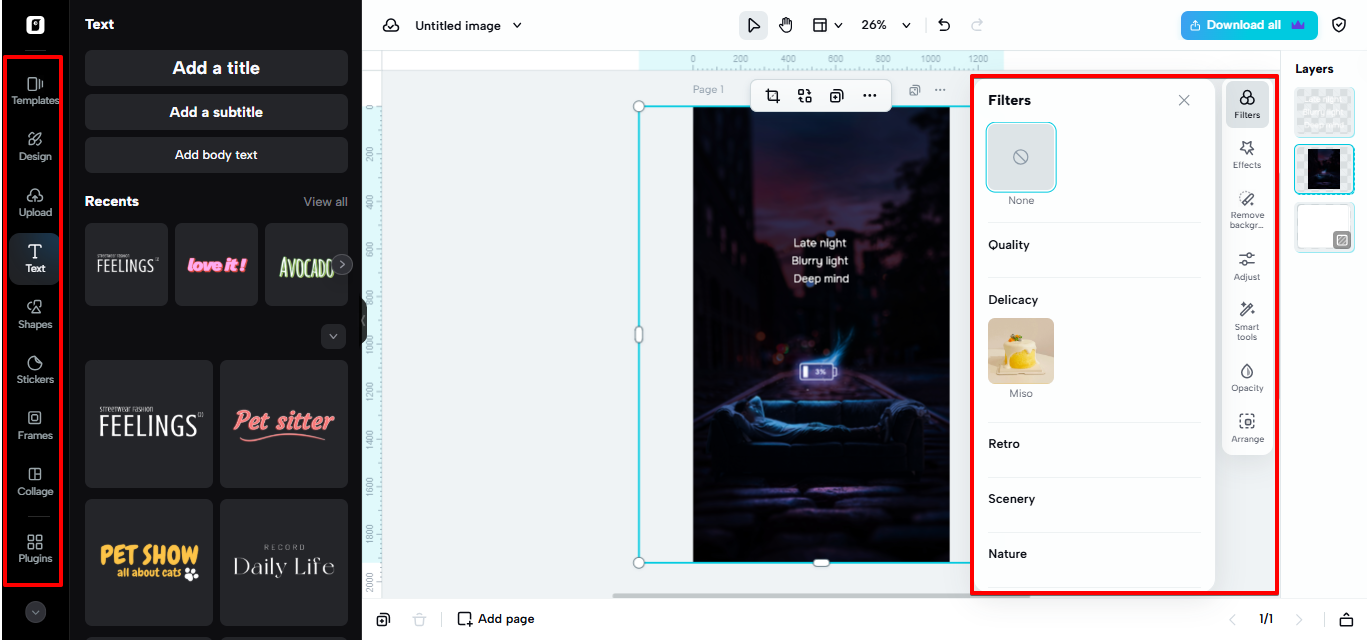Image resolution: width=1367 pixels, height=640 pixels.
Task: Select the Opacity tool
Action: pyautogui.click(x=1247, y=378)
